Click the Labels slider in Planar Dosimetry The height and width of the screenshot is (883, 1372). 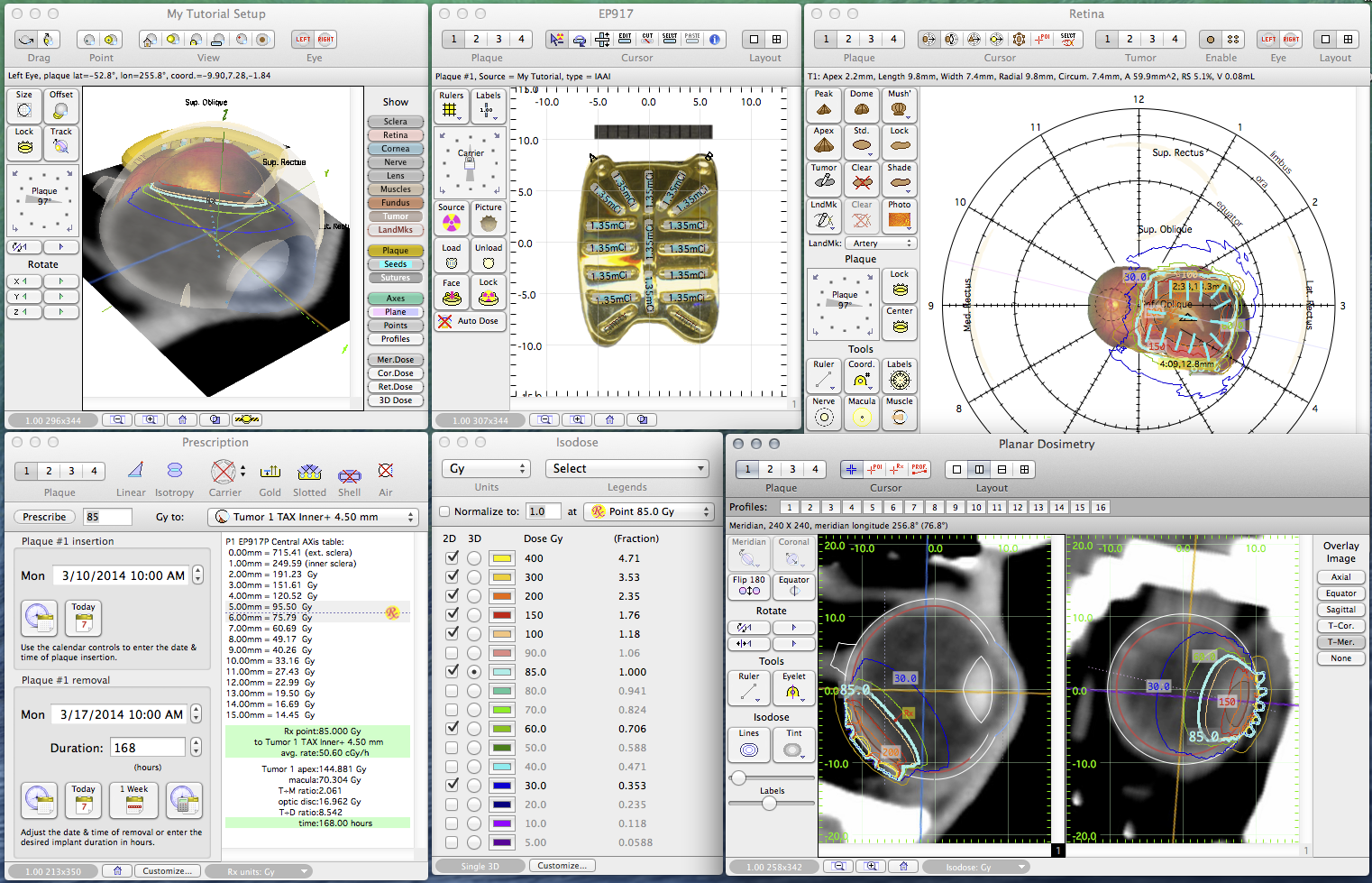(x=769, y=804)
